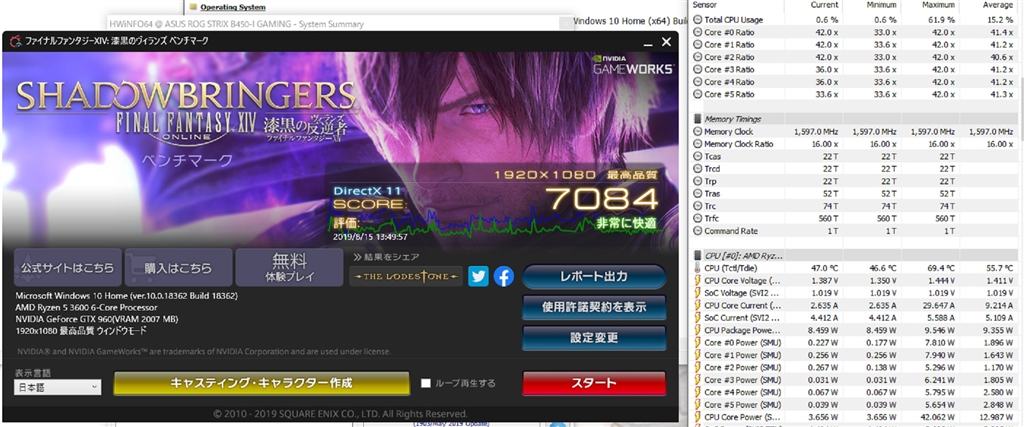Click THE LODESTONE share button
1024x427 pixels.
click(406, 276)
